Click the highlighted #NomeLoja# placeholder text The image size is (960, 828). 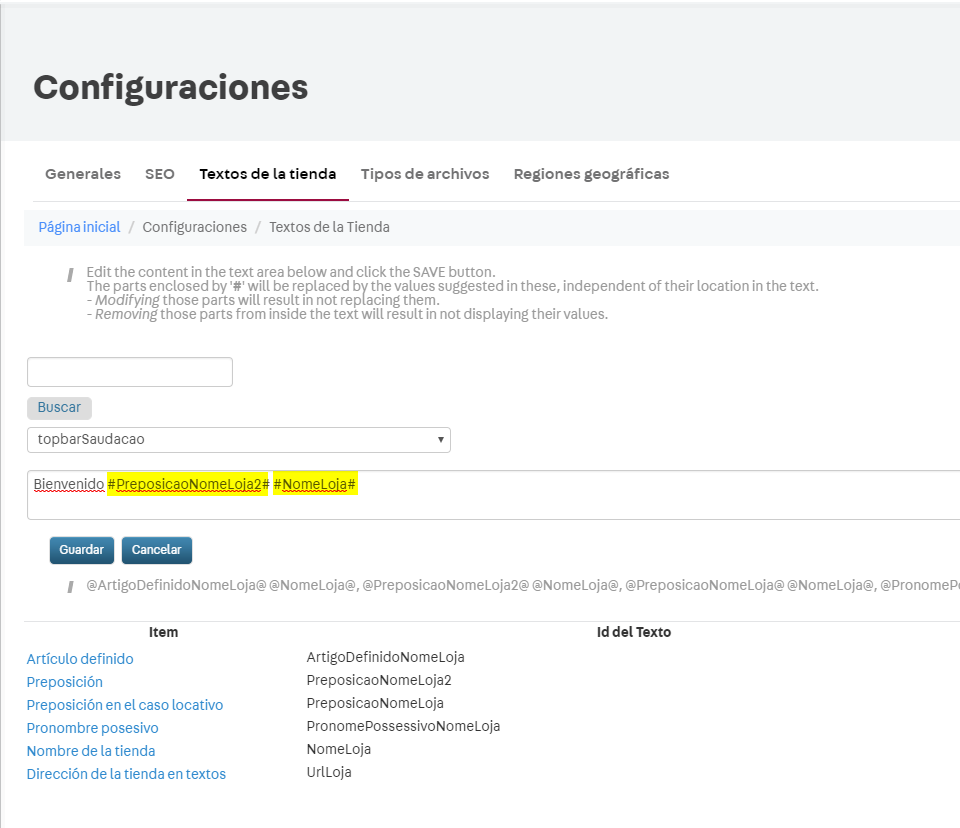pos(315,483)
